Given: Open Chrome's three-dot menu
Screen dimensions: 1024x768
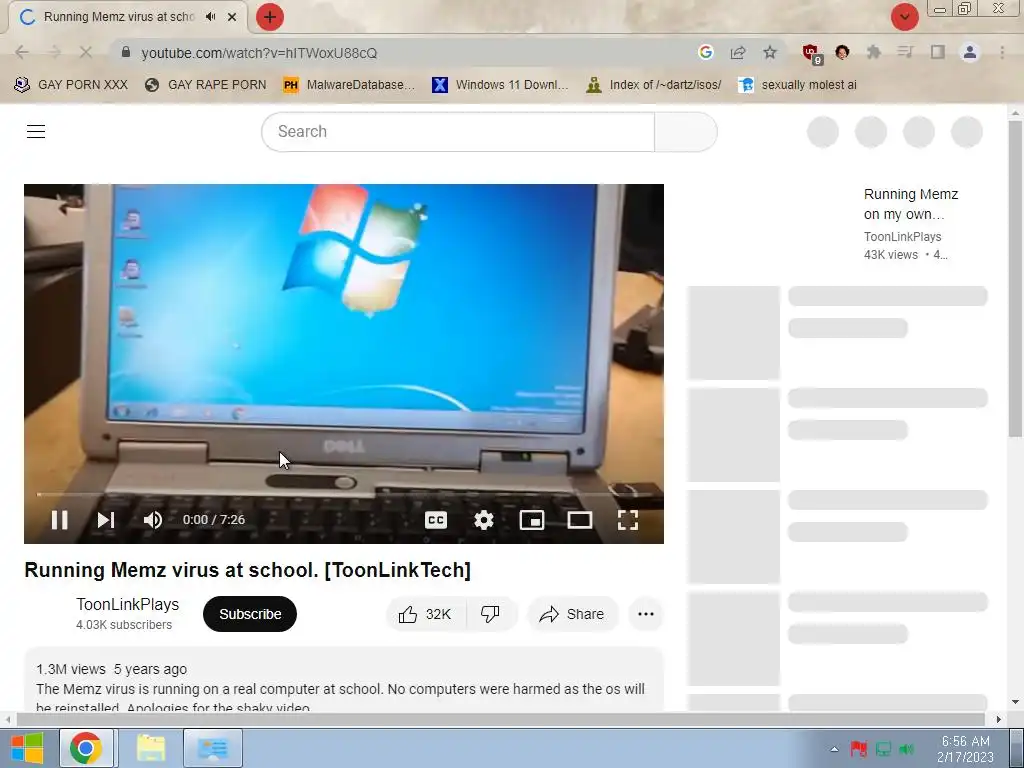Looking at the screenshot, I should pos(1002,52).
